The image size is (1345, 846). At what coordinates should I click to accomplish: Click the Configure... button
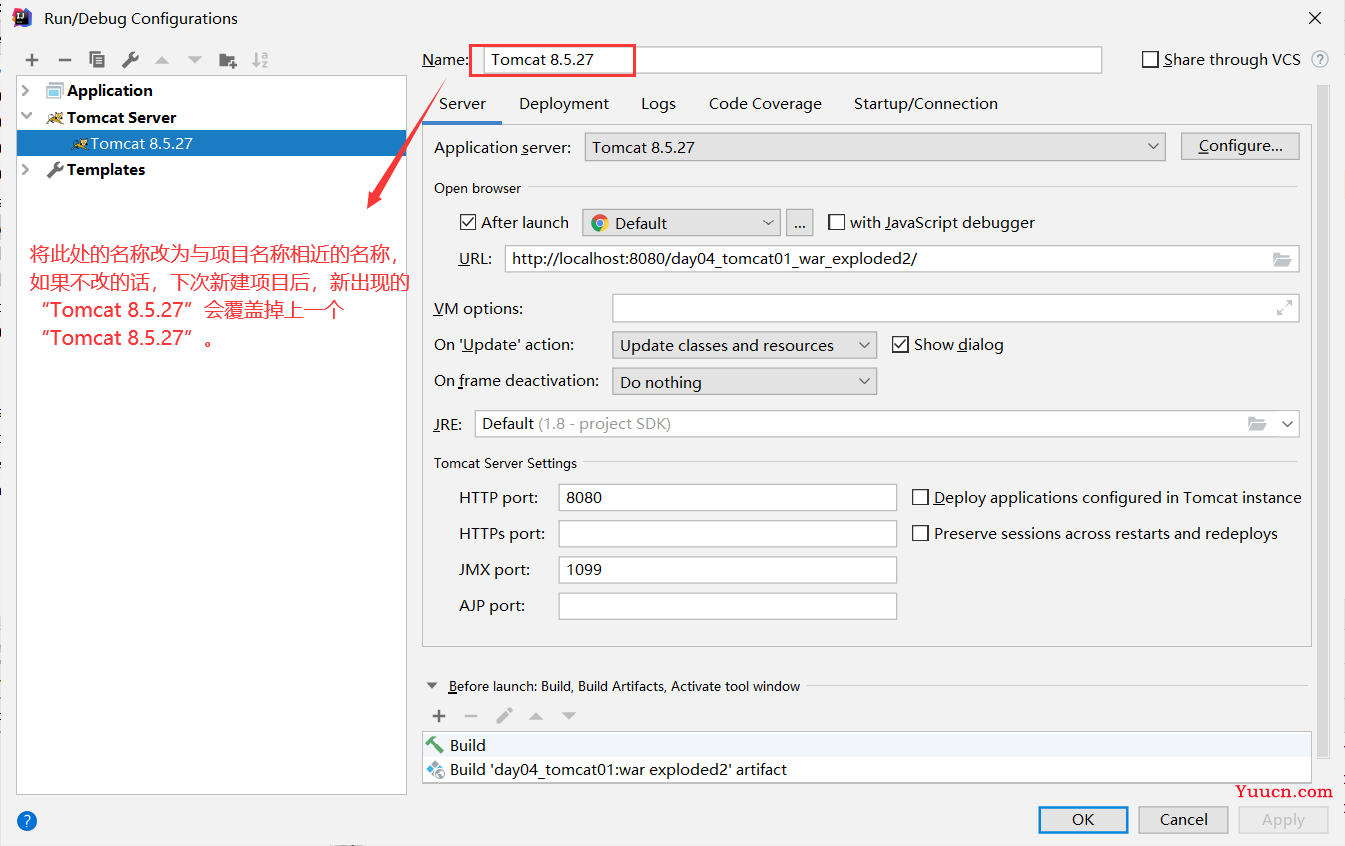(1240, 146)
